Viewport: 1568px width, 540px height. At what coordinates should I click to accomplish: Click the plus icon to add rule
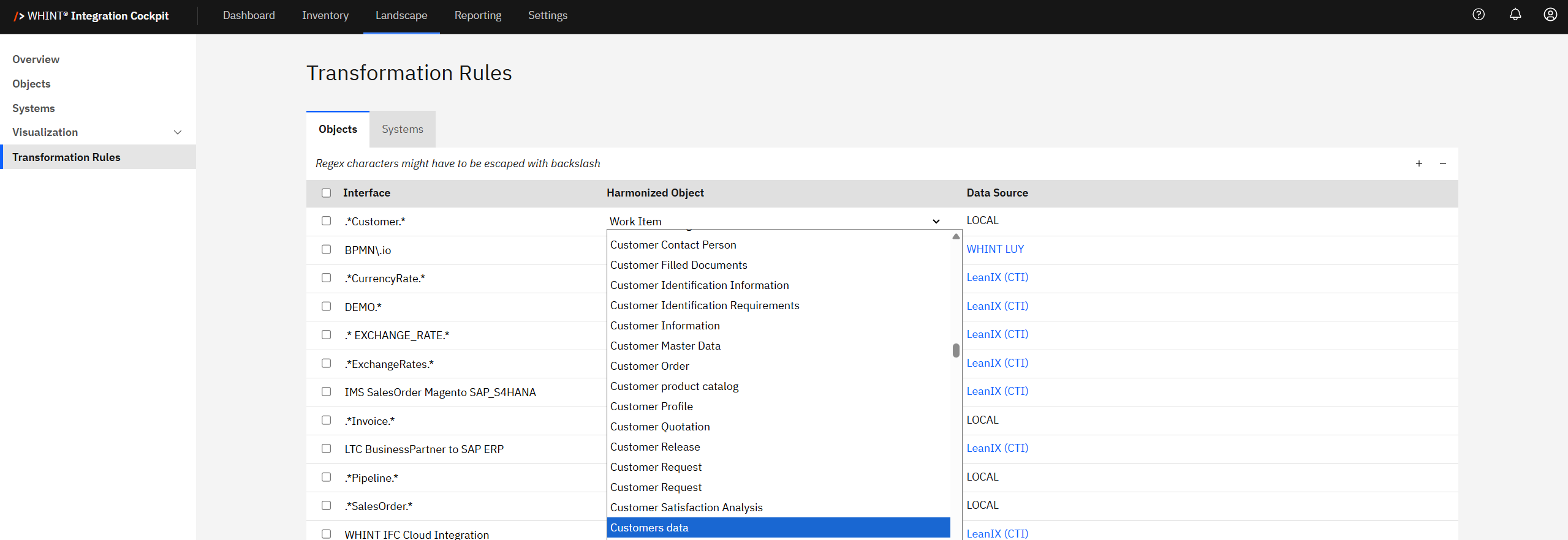(x=1419, y=163)
